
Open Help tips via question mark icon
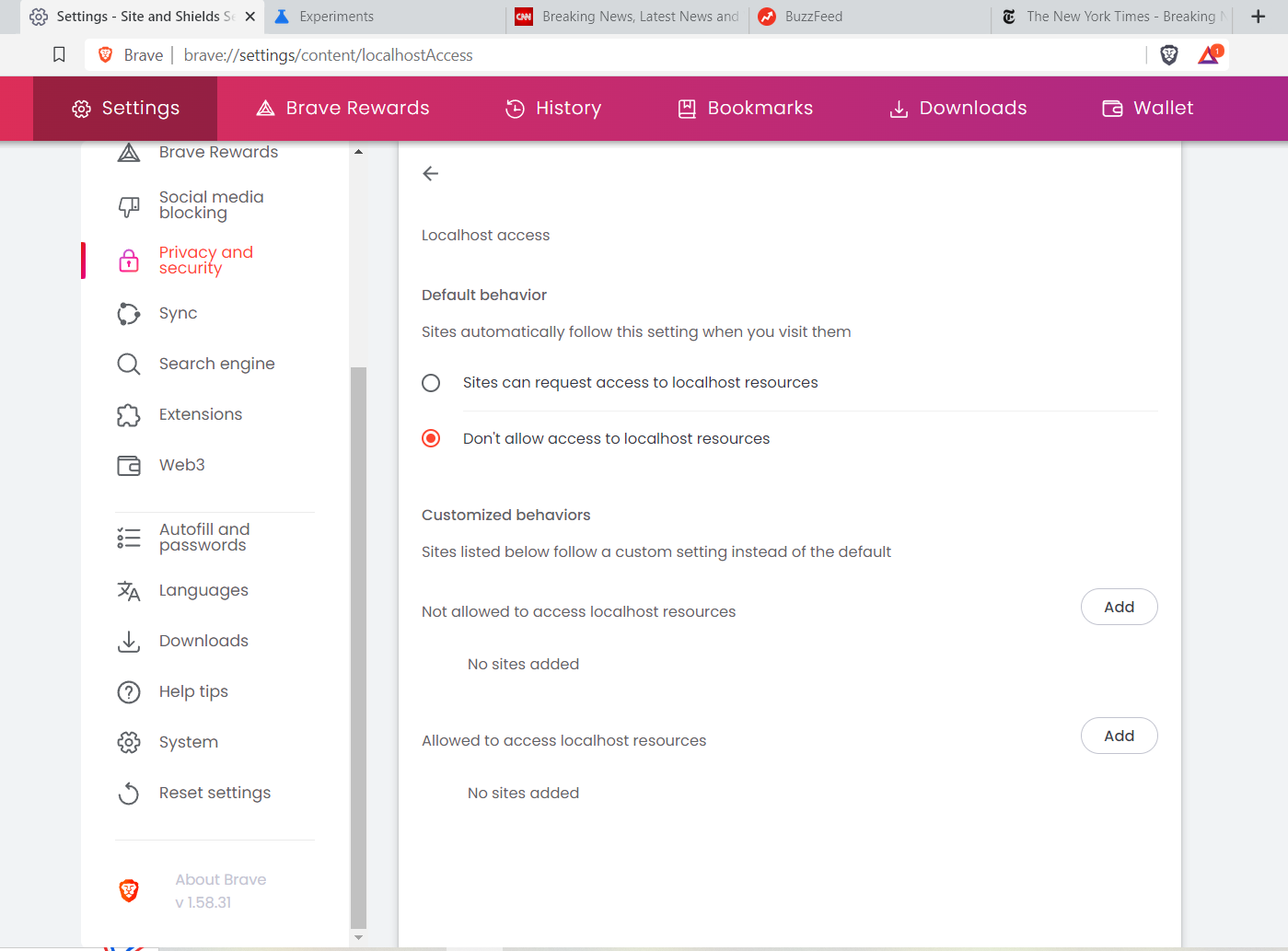[x=129, y=691]
